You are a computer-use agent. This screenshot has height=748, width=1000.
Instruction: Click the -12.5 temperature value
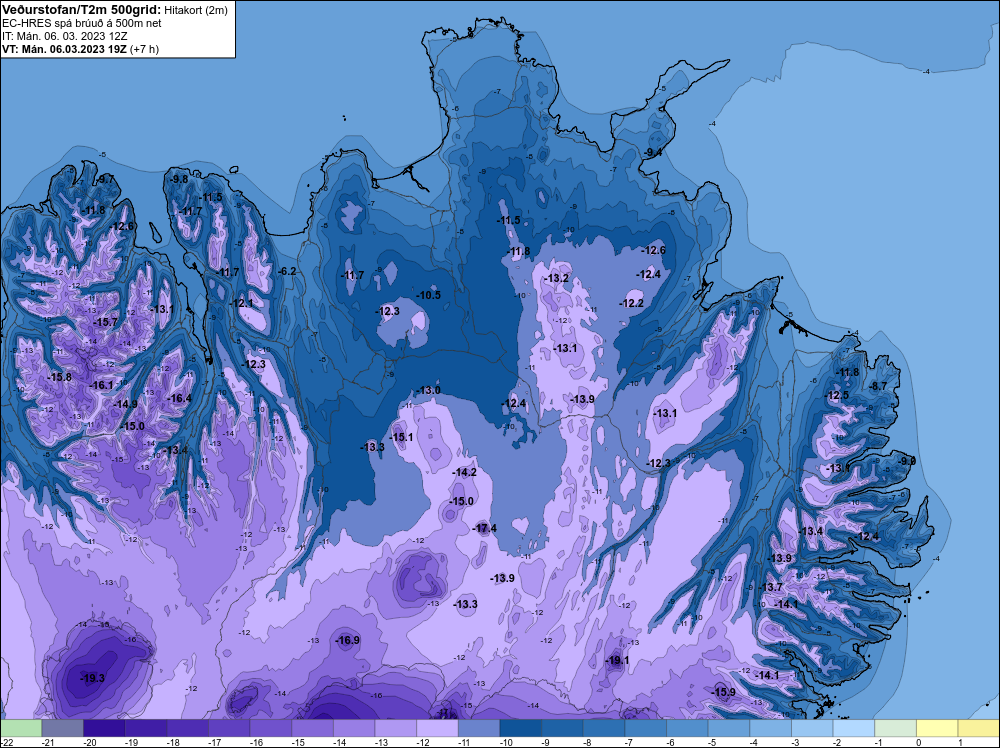click(837, 395)
